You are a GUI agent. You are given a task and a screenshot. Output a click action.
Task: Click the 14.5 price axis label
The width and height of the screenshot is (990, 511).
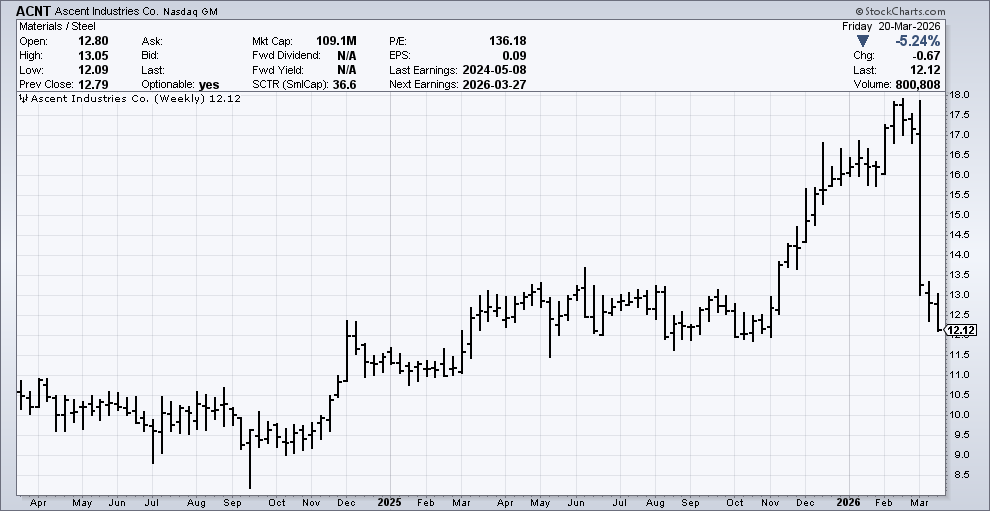point(960,235)
